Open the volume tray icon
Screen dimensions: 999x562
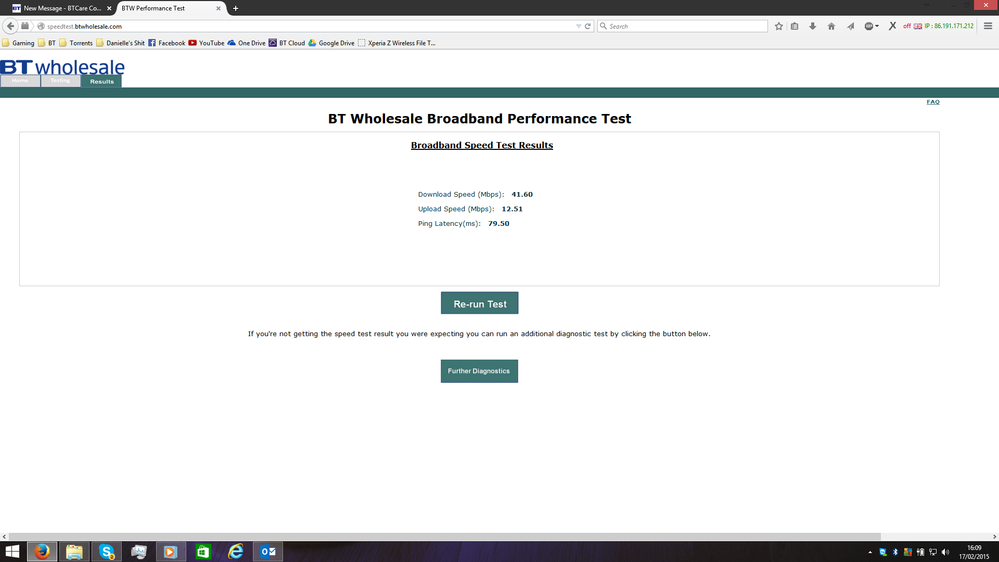945,552
